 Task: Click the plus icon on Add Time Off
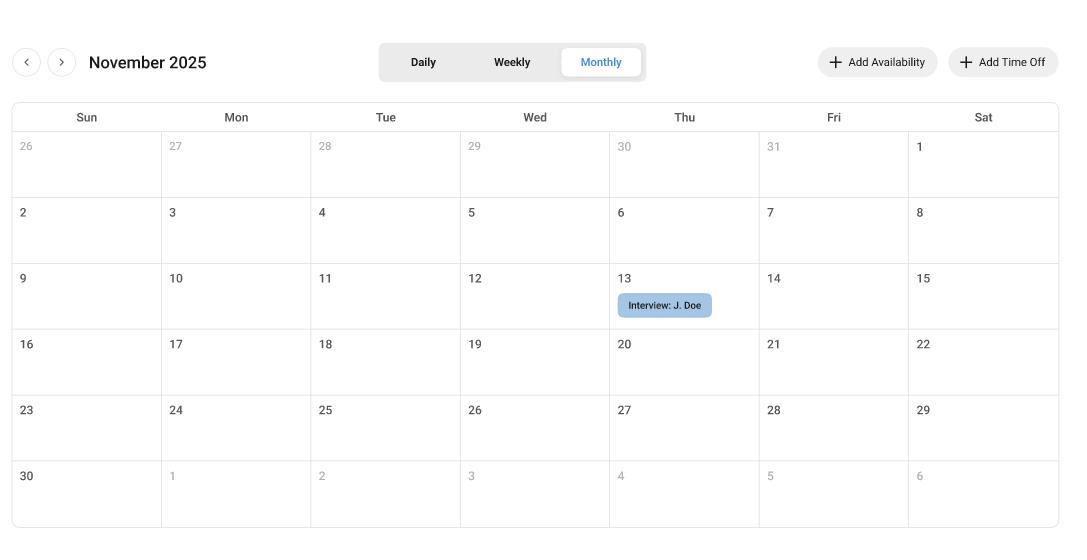(x=966, y=62)
